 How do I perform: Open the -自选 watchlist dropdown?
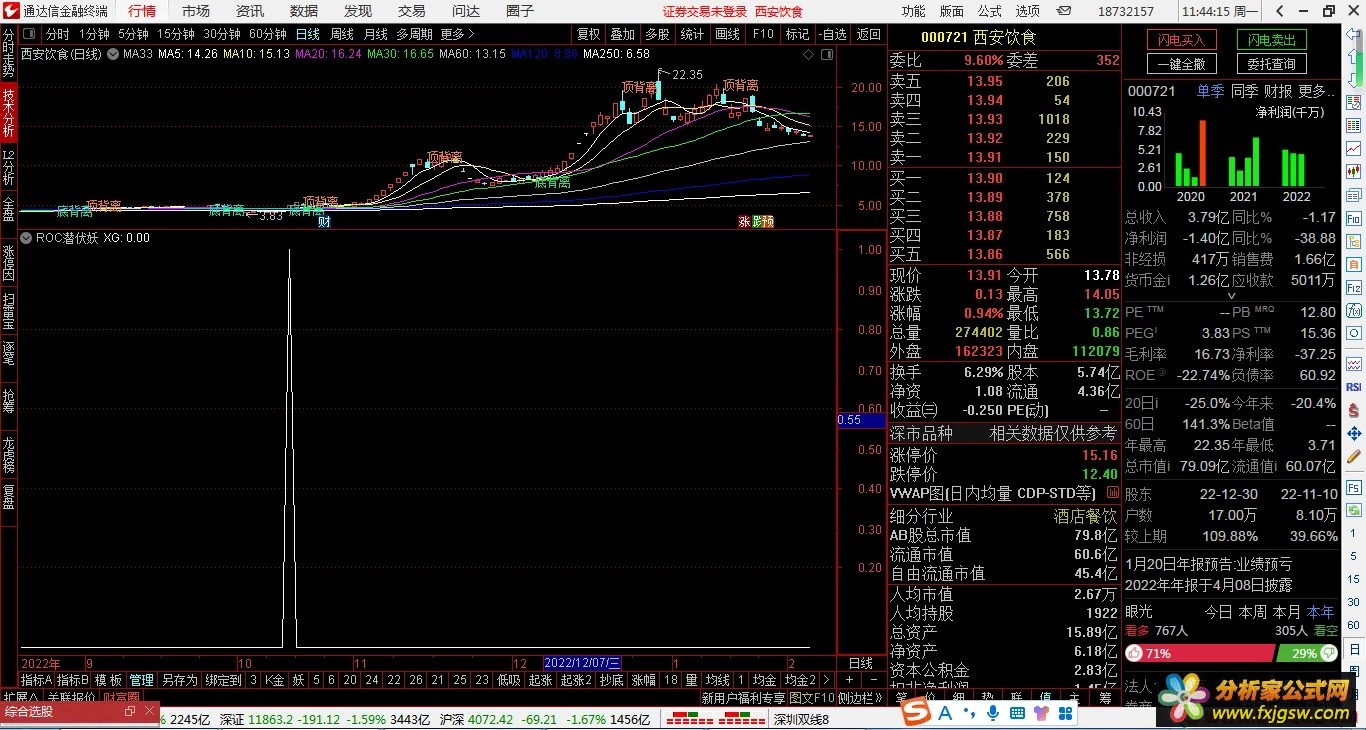[832, 34]
